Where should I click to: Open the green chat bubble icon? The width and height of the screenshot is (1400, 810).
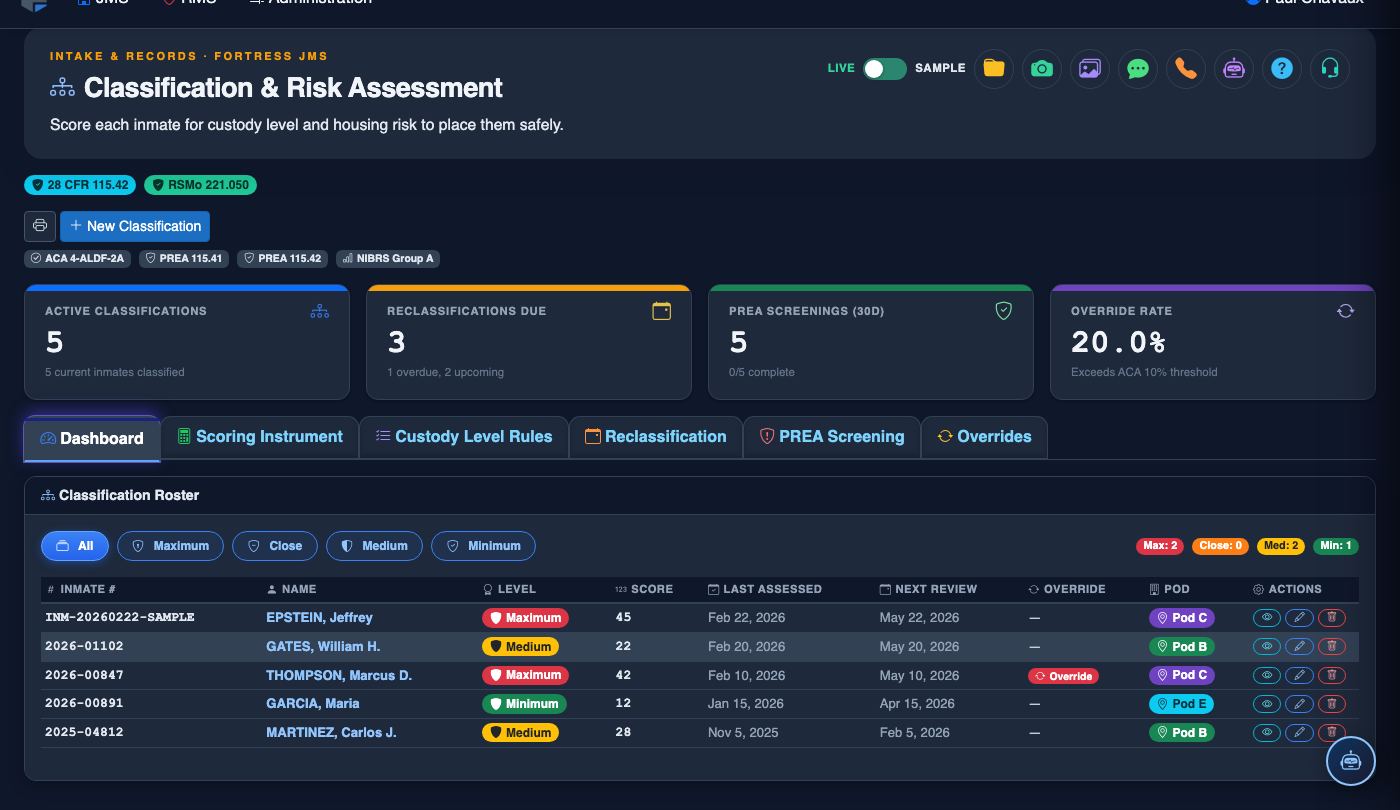[x=1138, y=69]
